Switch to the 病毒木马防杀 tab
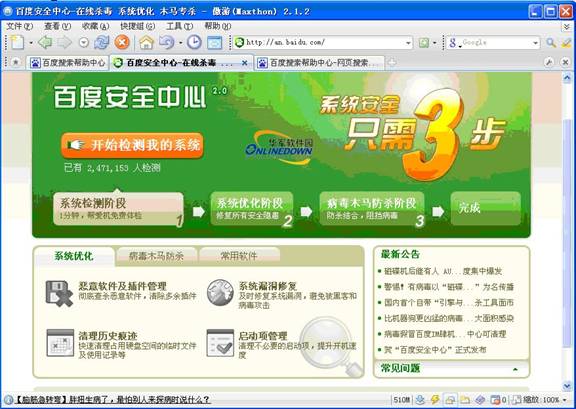The height and width of the screenshot is (409, 576). coord(156,256)
